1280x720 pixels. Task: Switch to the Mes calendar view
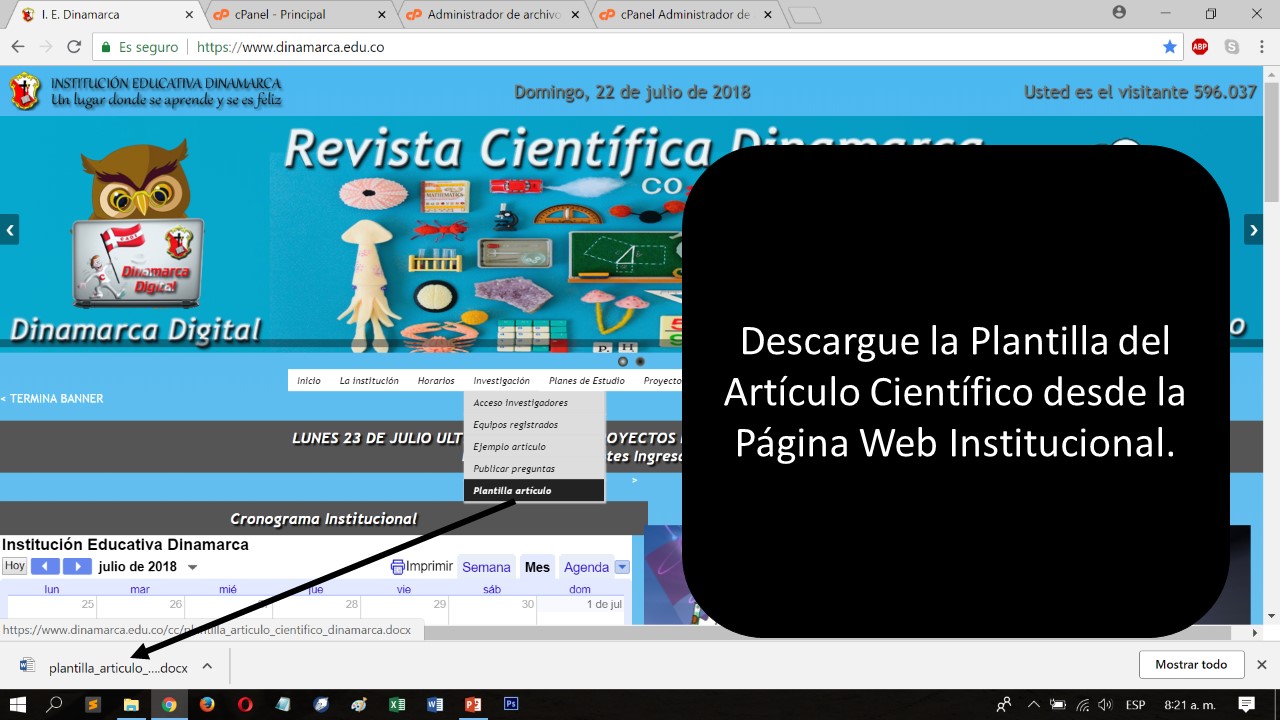537,567
